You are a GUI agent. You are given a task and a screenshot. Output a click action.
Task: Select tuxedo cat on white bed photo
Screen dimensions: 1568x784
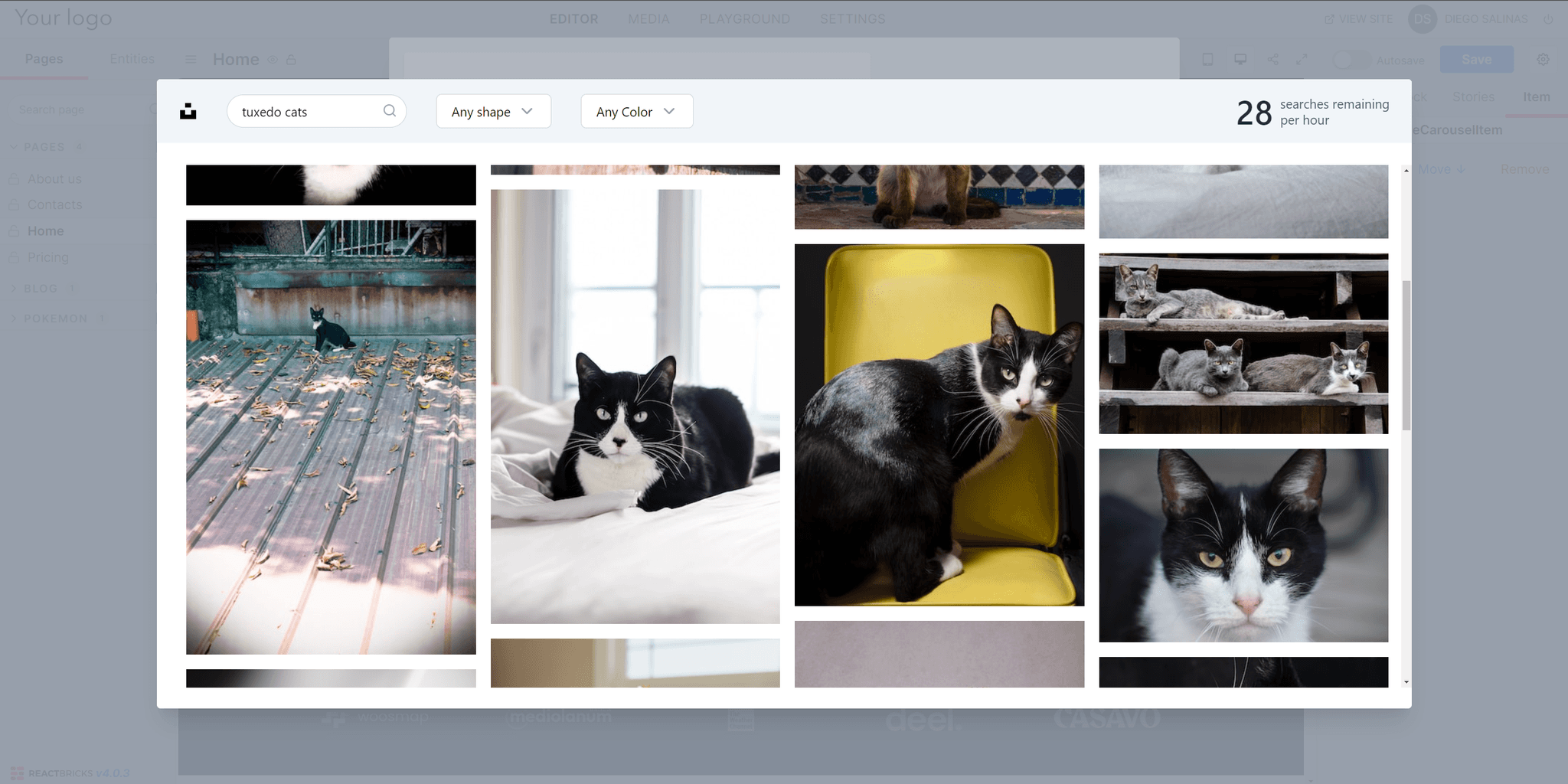[635, 407]
